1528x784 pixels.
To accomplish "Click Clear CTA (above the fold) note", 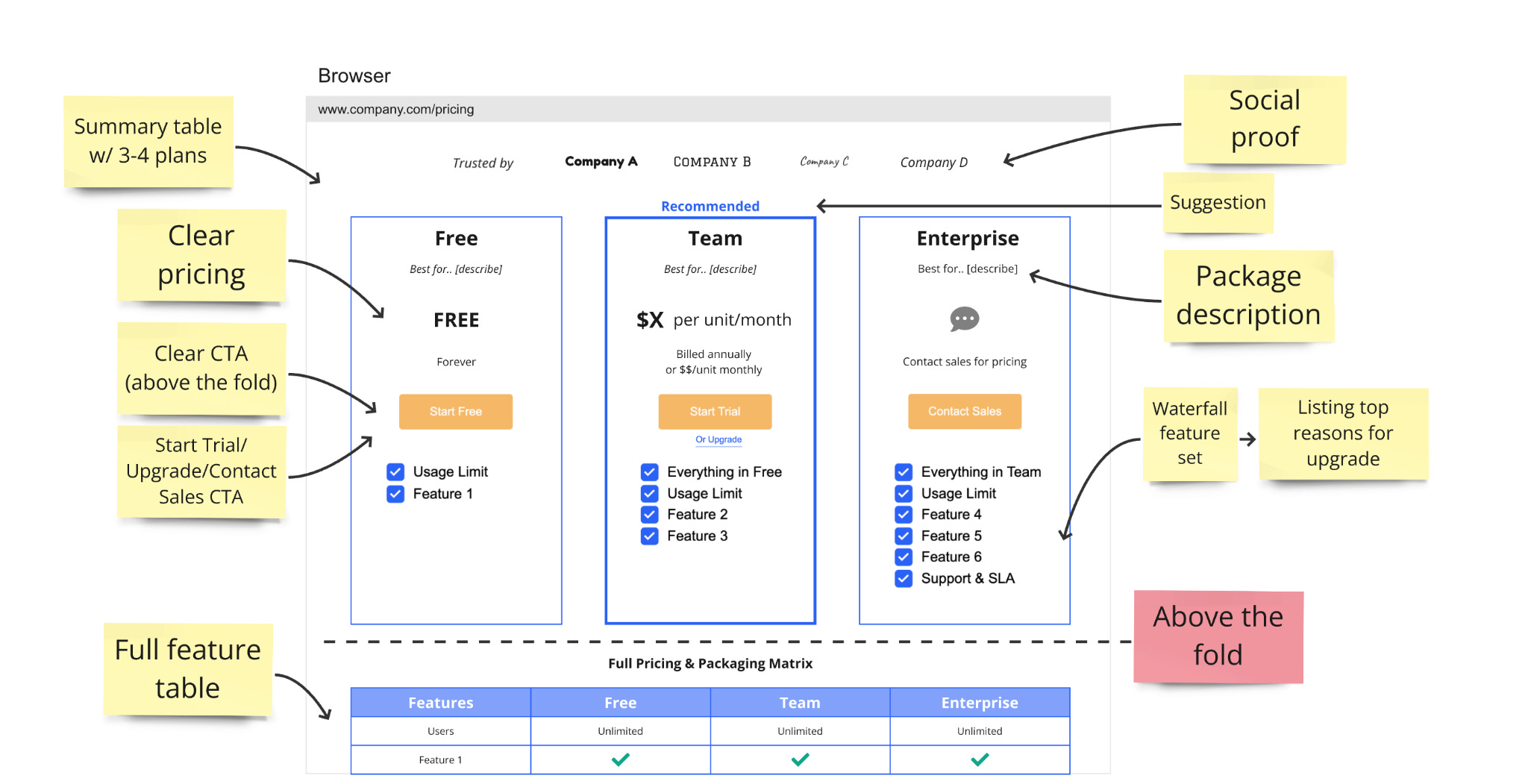I will pyautogui.click(x=201, y=368).
